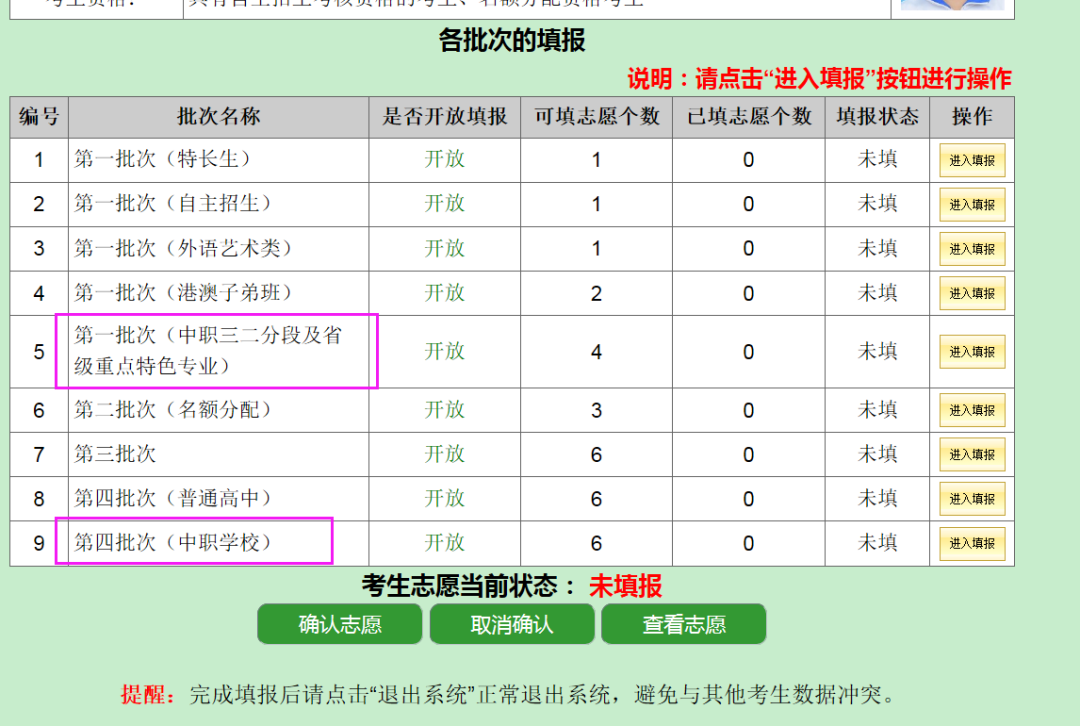Viewport: 1080px width, 726px height.
Task: Click 未填 status in 第二批次（名额分配） row
Action: pos(878,410)
